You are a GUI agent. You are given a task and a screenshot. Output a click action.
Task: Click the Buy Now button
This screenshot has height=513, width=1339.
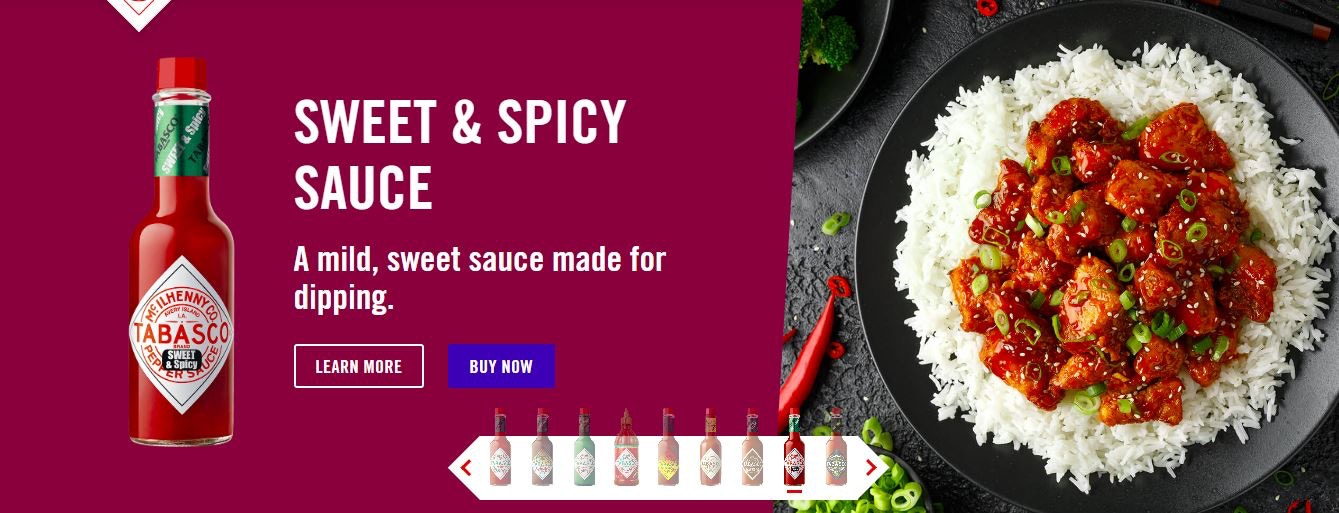click(501, 366)
